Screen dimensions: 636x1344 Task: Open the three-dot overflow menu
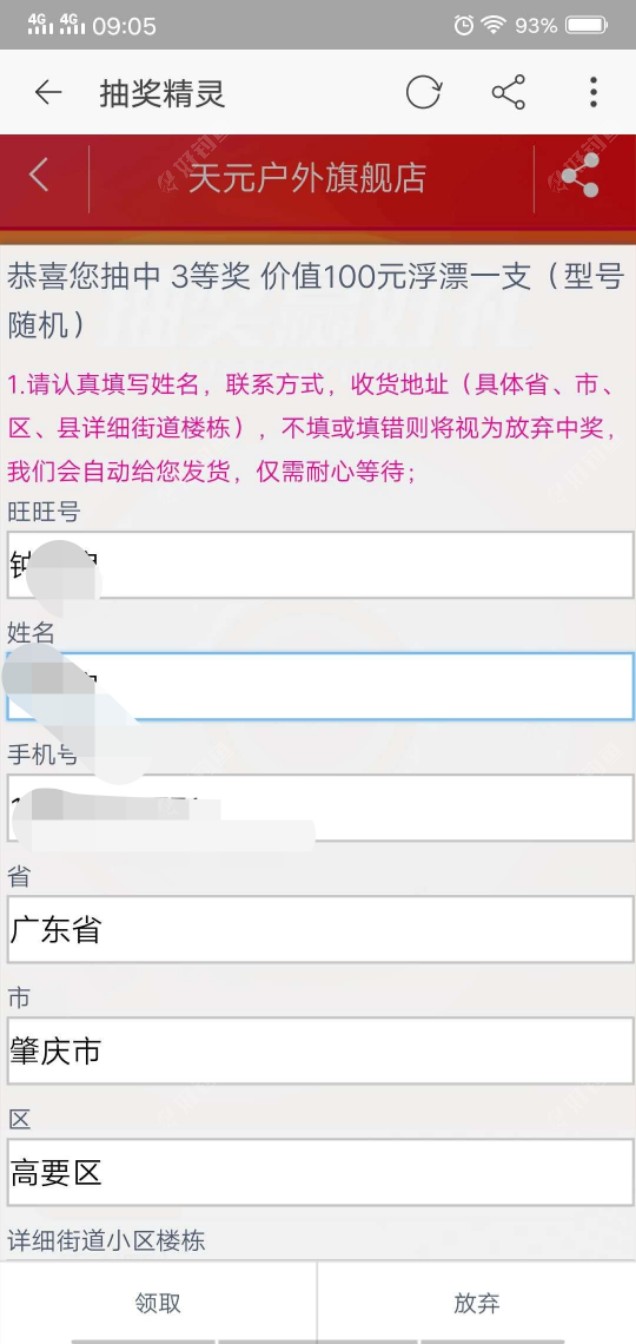click(593, 93)
